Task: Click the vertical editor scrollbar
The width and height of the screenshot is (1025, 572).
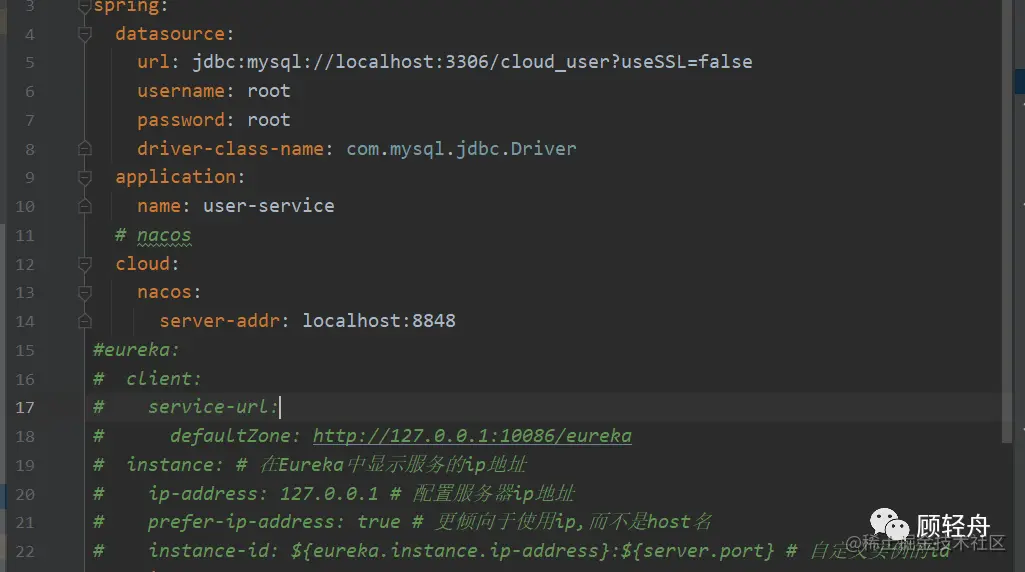Action: tap(1007, 222)
